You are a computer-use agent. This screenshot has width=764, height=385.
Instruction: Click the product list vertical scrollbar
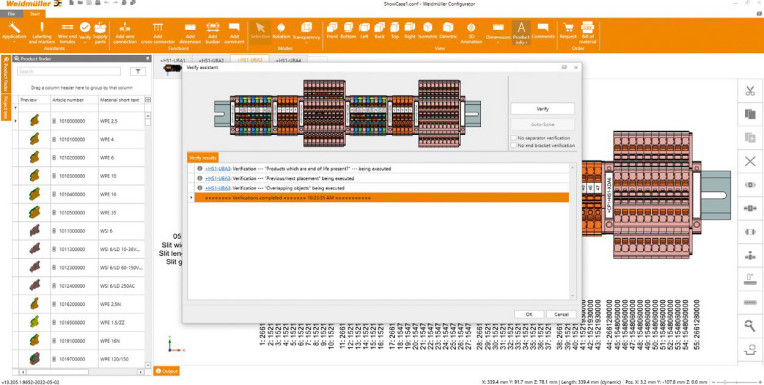coord(148,241)
